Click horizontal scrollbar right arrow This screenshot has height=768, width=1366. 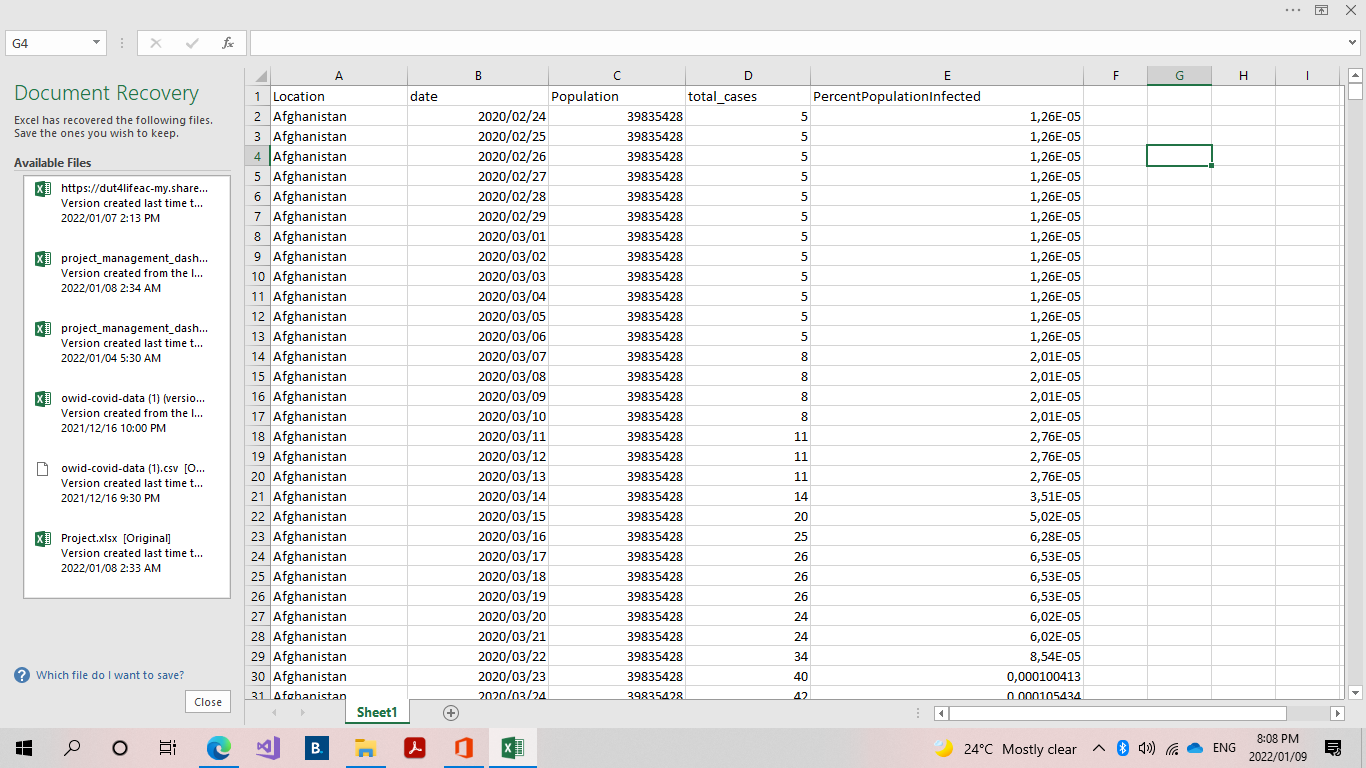tap(1337, 713)
